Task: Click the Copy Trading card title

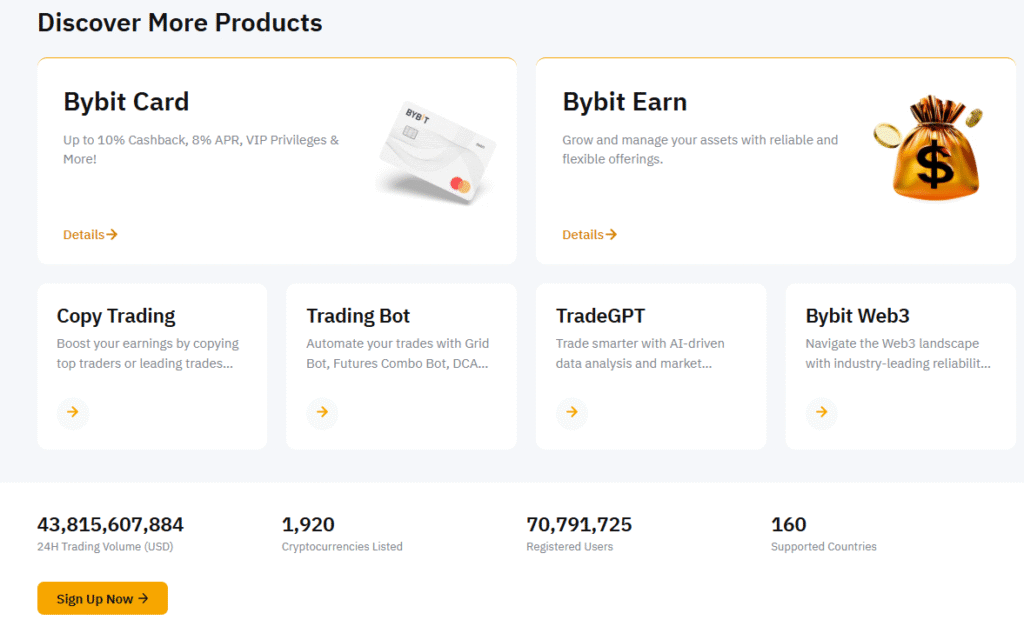Action: (x=116, y=315)
